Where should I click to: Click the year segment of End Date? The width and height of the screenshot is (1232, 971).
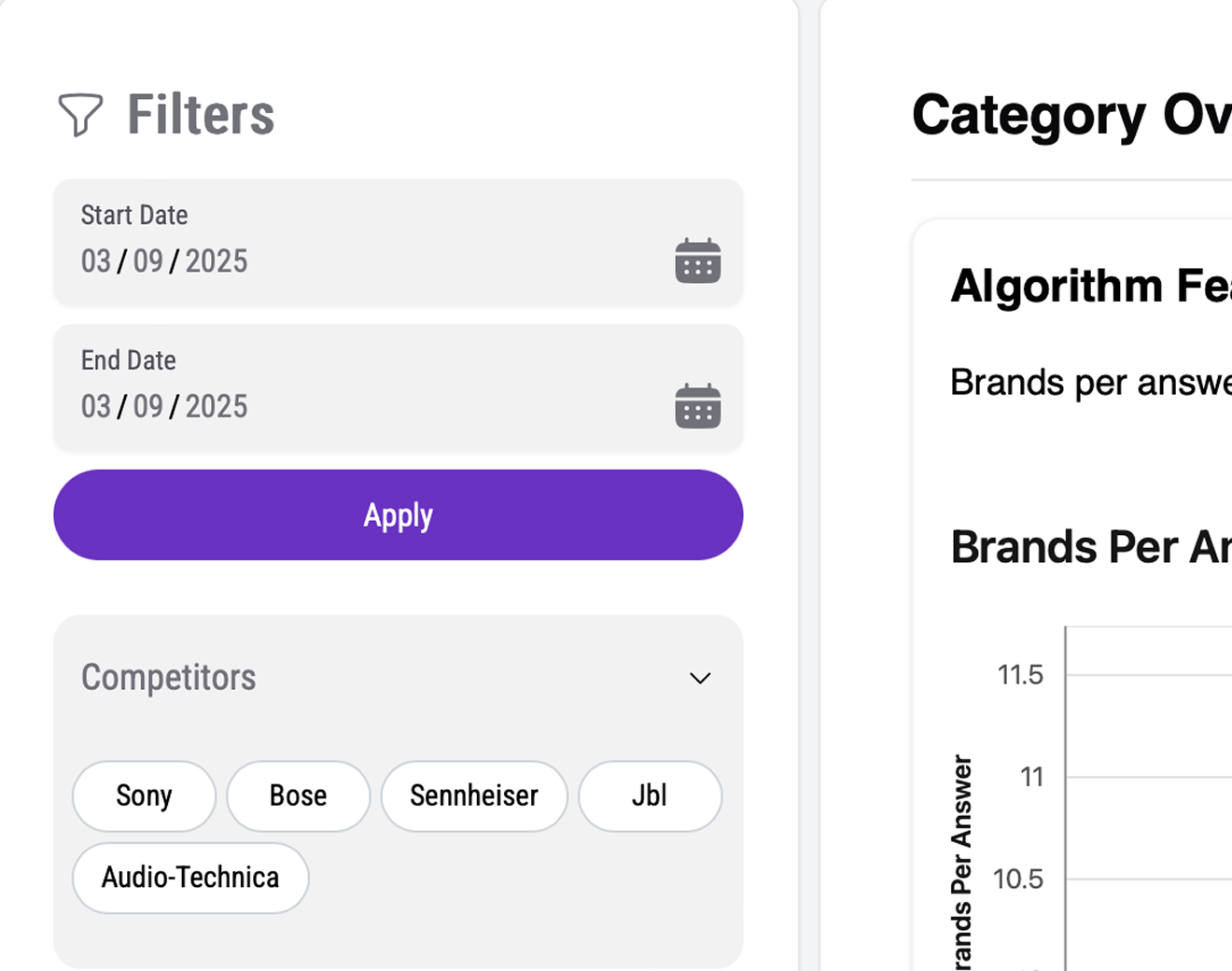tap(217, 407)
